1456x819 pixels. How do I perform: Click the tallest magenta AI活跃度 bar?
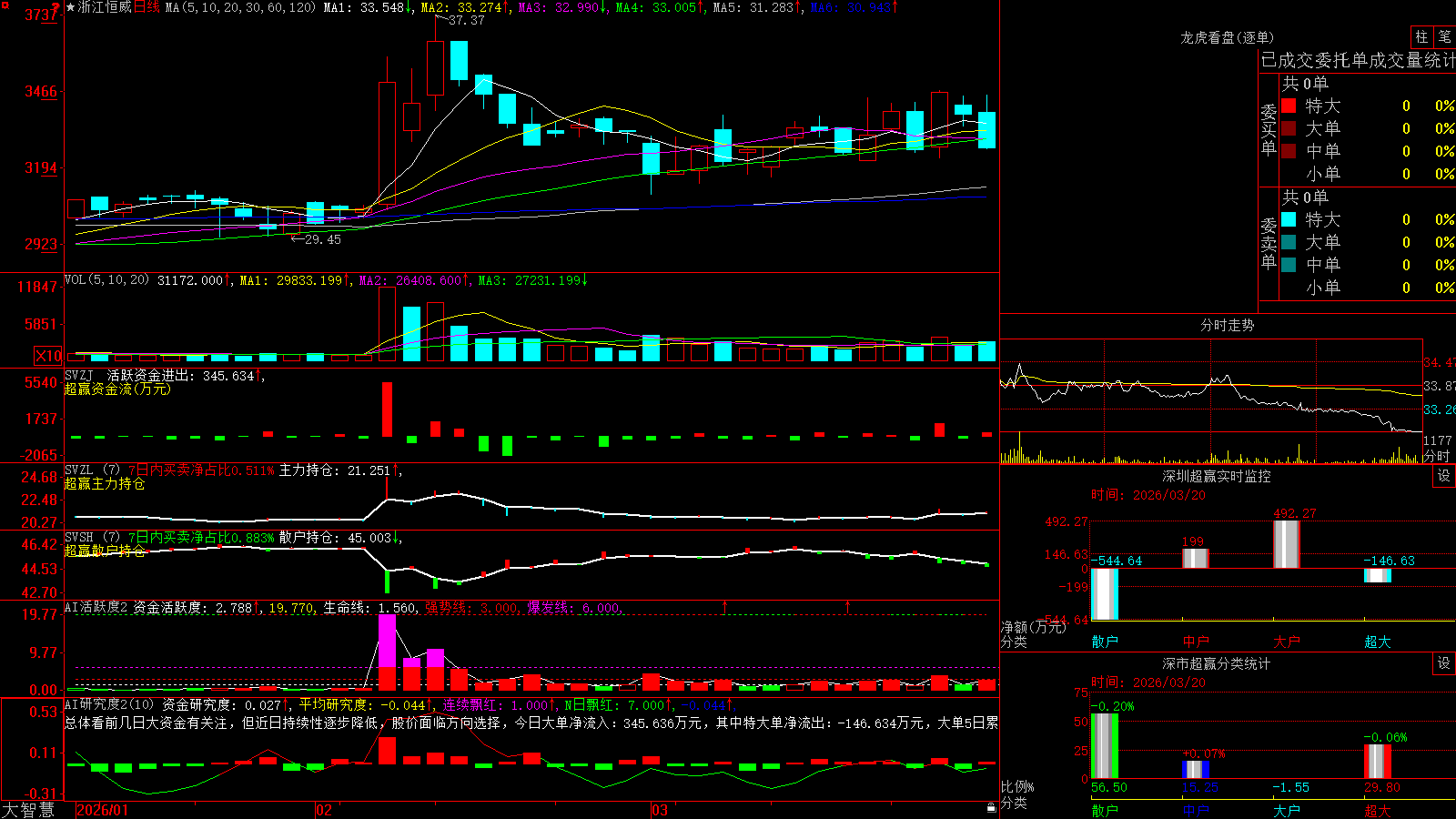coord(387,641)
